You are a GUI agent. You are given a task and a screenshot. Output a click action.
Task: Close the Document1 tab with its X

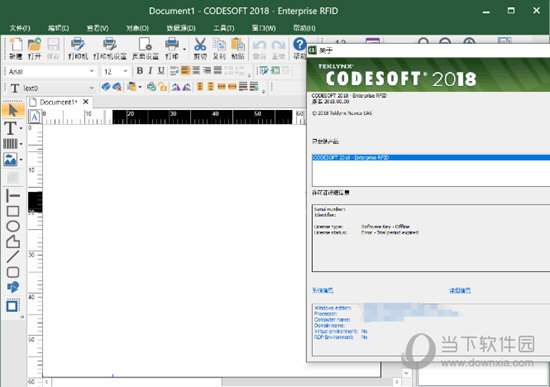pos(86,102)
